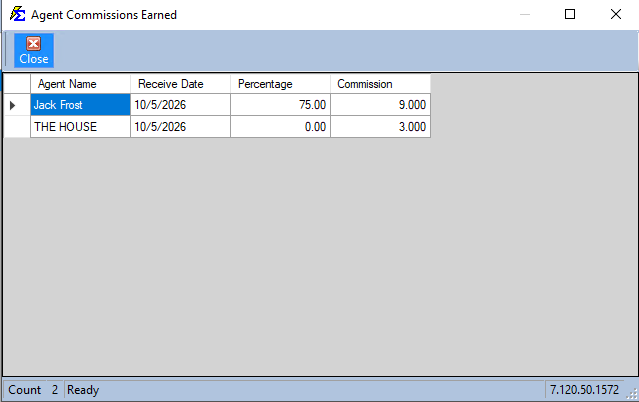Click Jack Frost's receive date 10/5/2026
The image size is (639, 402).
click(180, 105)
